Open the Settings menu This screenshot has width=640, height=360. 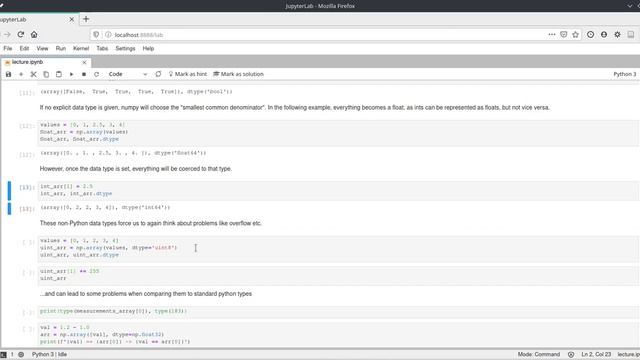click(x=125, y=48)
